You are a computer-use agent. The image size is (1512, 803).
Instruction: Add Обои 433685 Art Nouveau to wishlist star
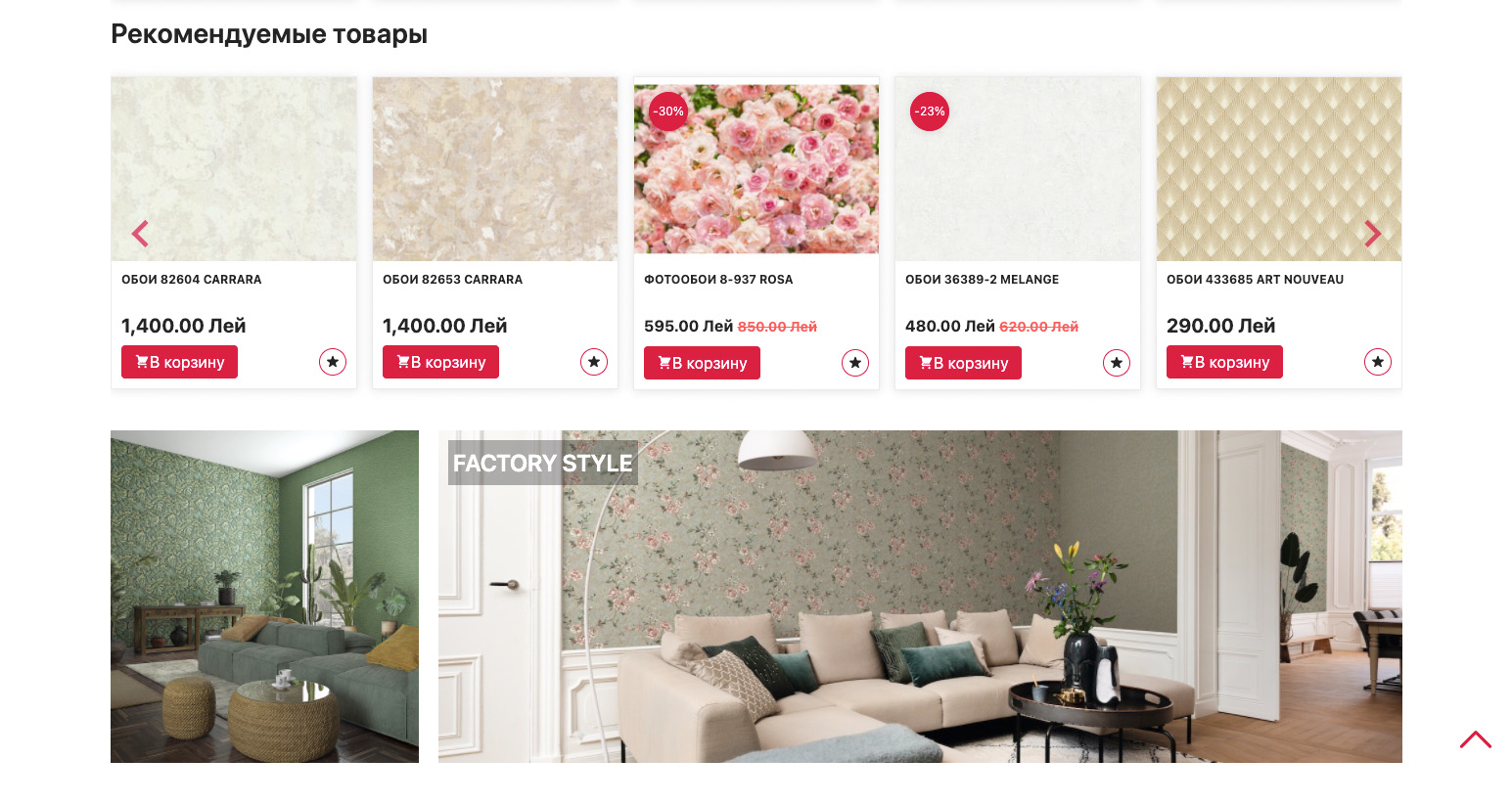(1378, 362)
